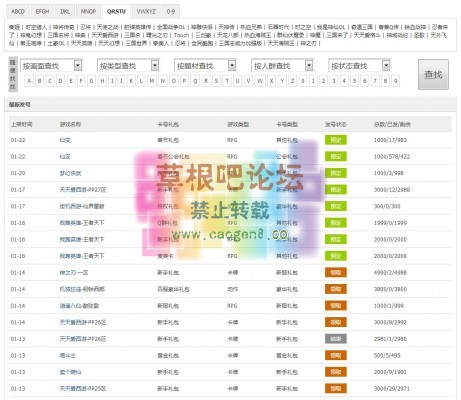The width and height of the screenshot is (461, 400).
Task: Open the 天天爱西游-PP25区 game link
Action: [83, 389]
